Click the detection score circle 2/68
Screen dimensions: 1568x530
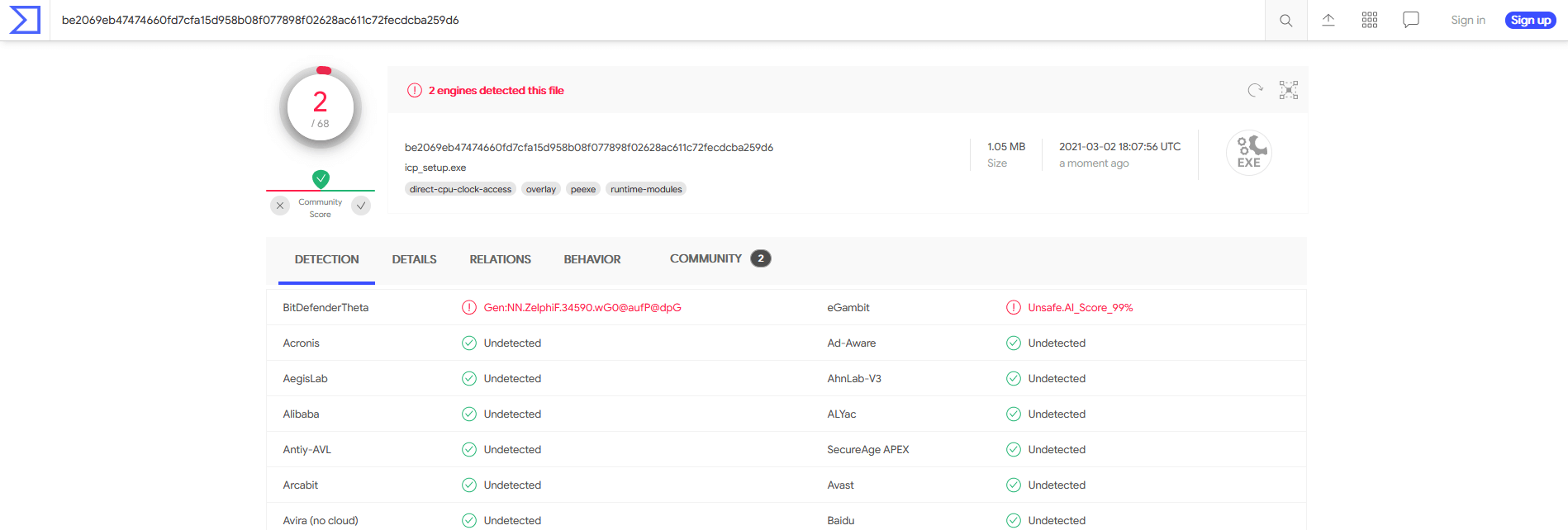321,107
